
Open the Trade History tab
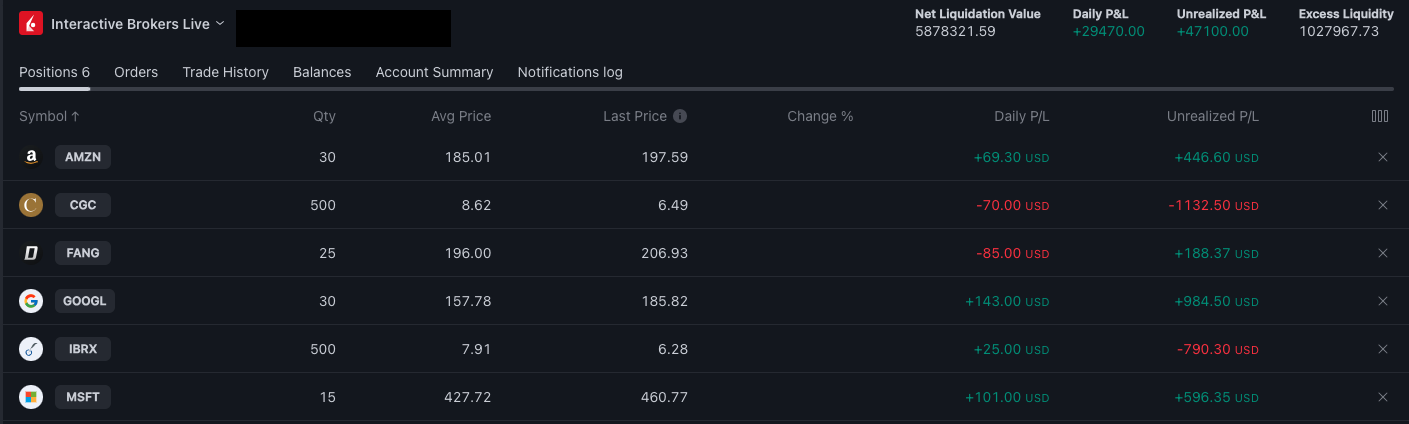225,72
